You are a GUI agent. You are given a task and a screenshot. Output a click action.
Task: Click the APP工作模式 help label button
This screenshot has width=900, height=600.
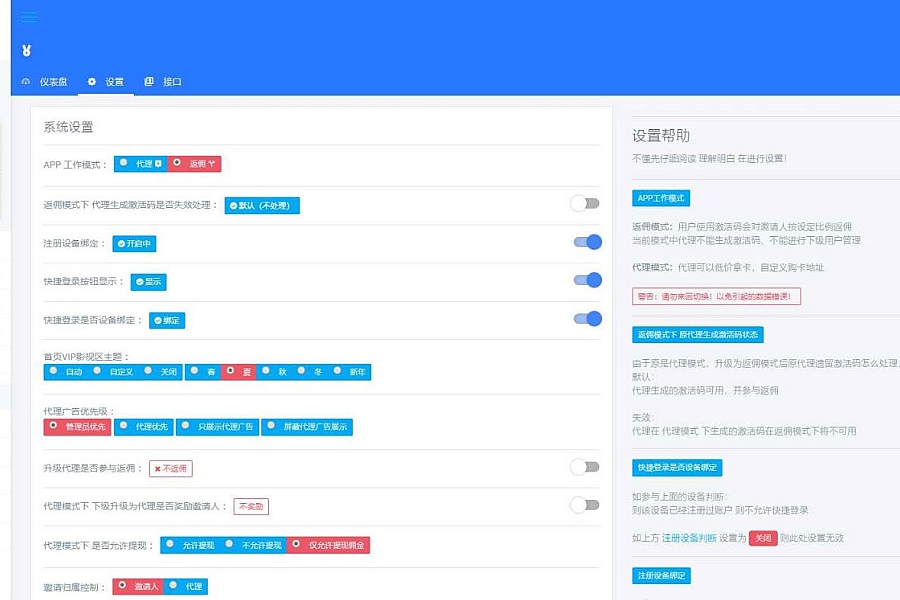(660, 198)
